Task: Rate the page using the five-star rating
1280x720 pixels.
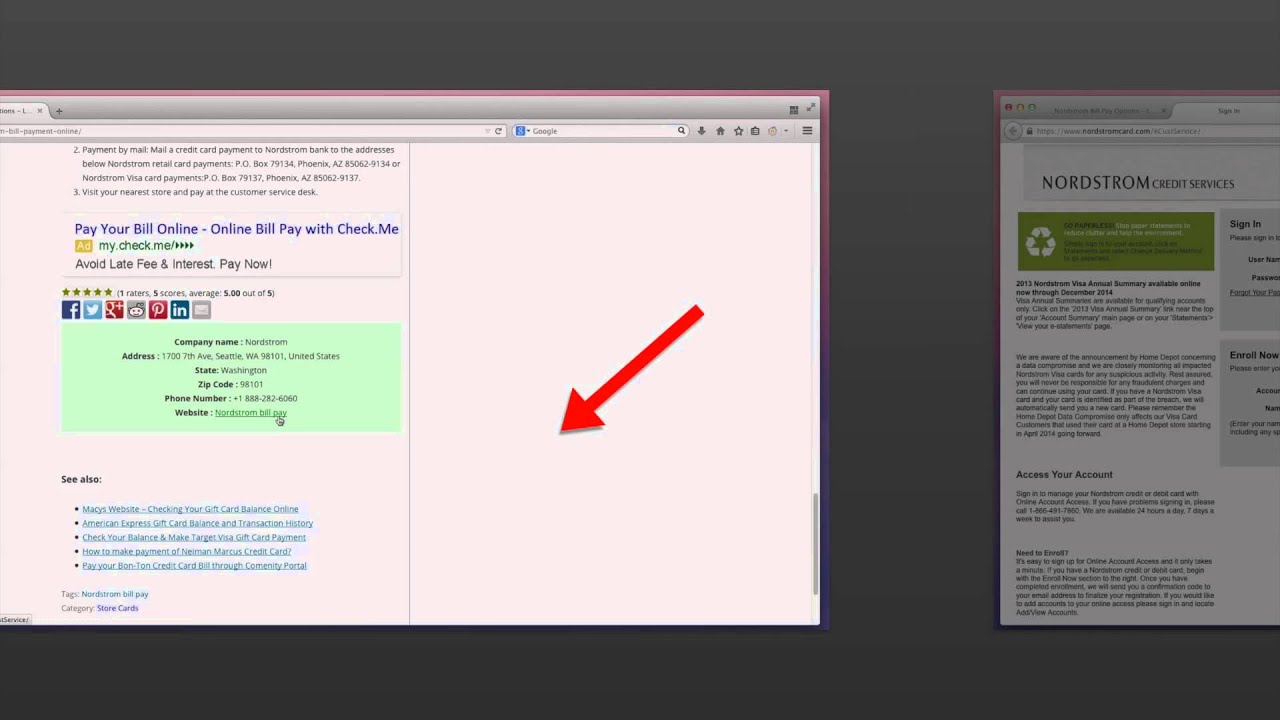Action: (x=87, y=293)
